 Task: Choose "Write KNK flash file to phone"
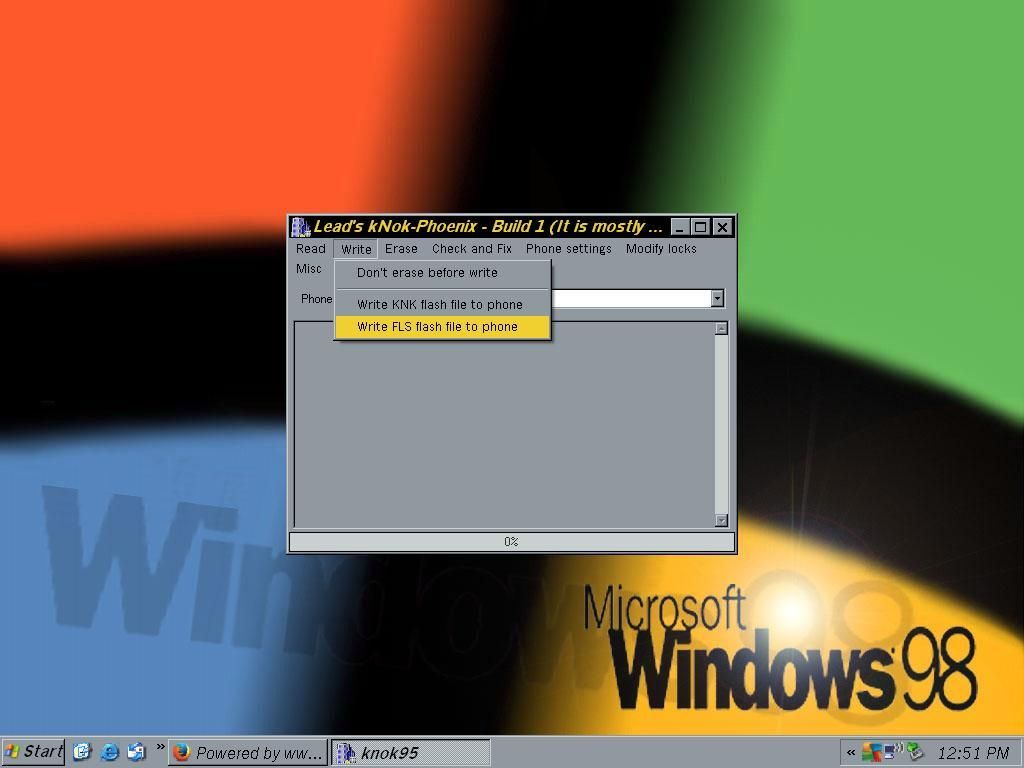click(x=439, y=304)
